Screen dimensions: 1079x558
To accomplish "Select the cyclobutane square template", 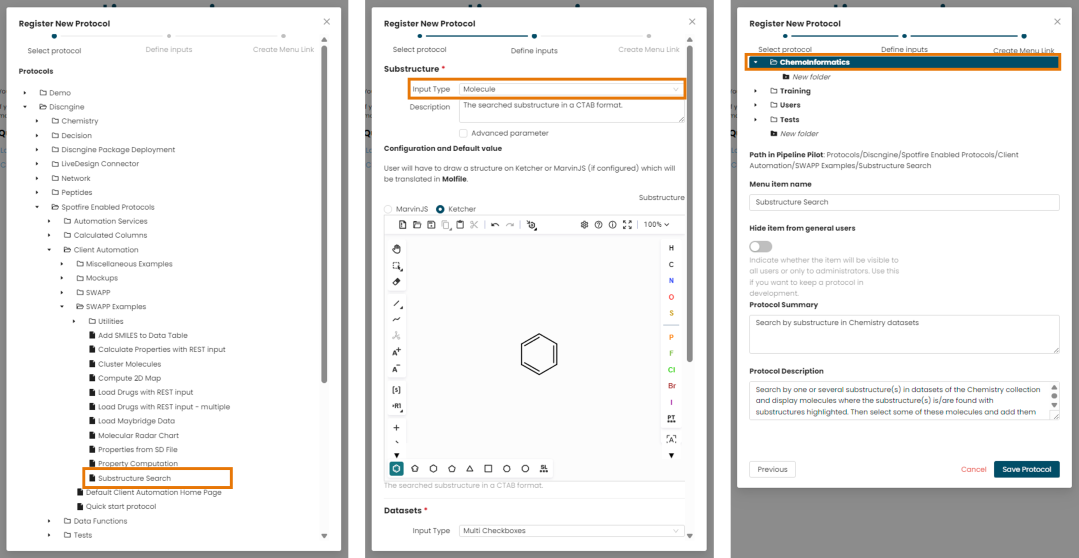I will point(488,469).
